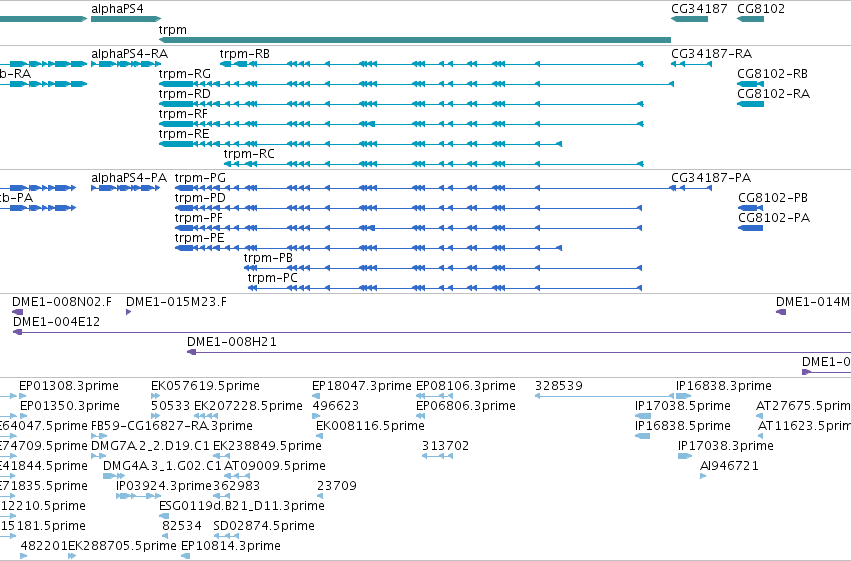Click EST AI946721 label
The image size is (851, 561).
729,467
